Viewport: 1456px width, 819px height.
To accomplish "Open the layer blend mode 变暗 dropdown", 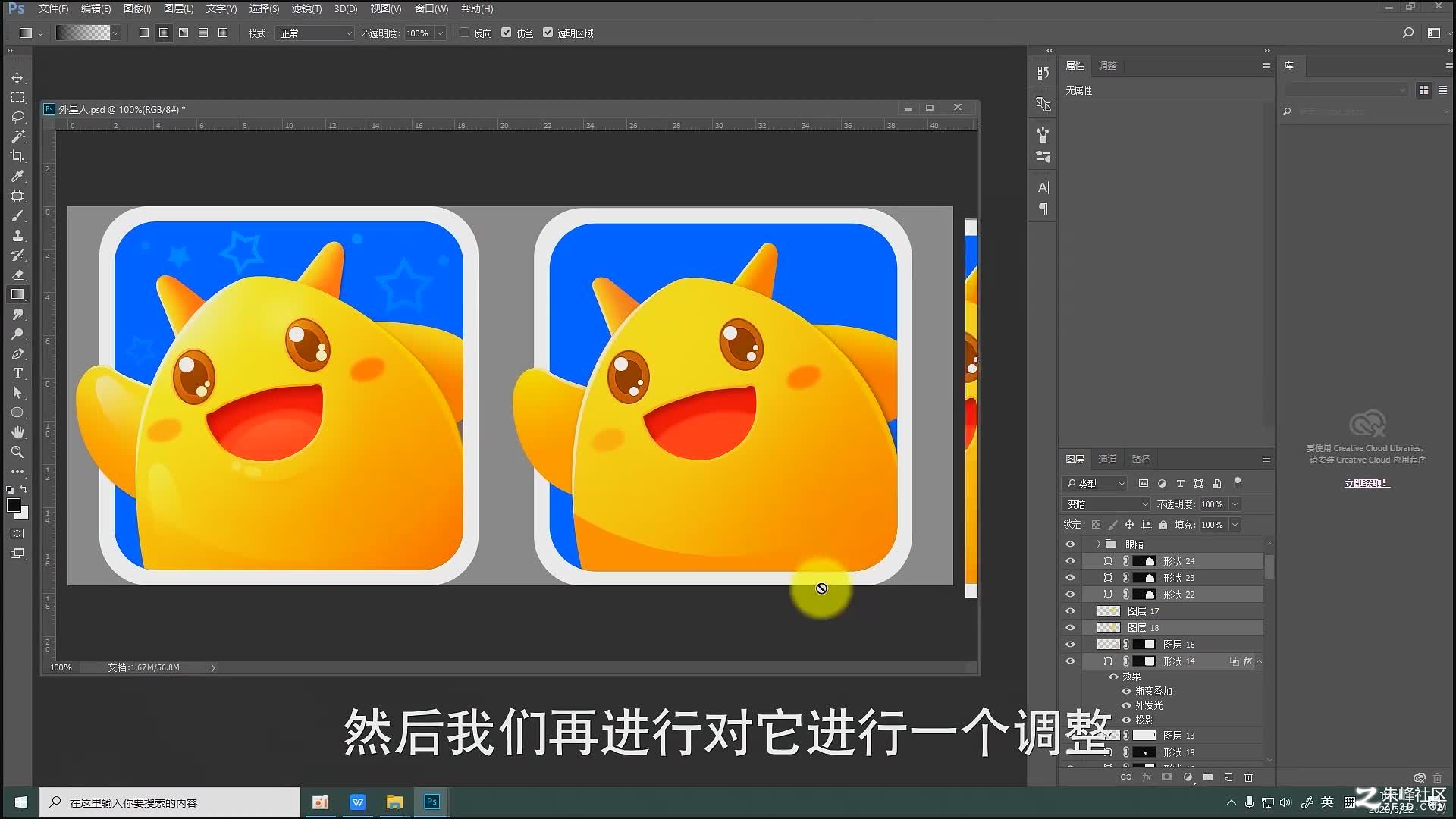I will click(x=1107, y=504).
